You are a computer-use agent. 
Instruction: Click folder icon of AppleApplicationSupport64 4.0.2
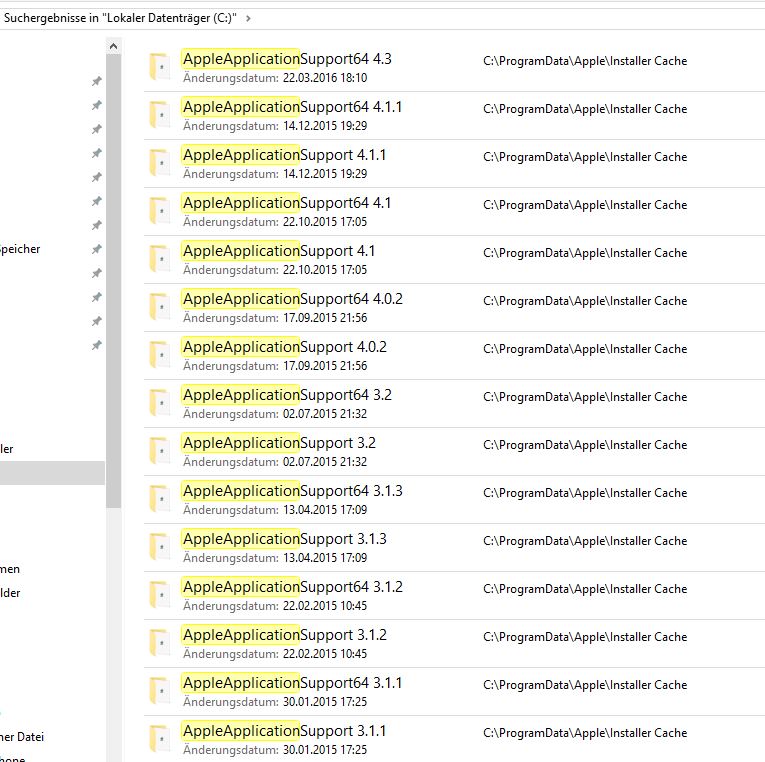(x=160, y=307)
